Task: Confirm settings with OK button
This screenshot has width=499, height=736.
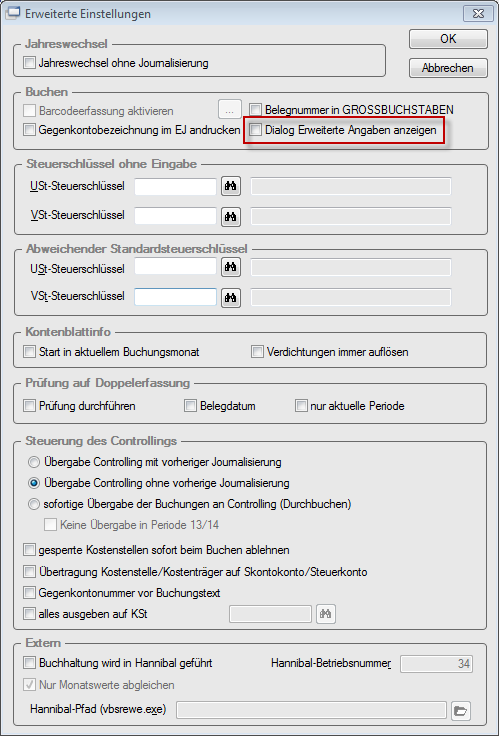Action: tap(448, 39)
